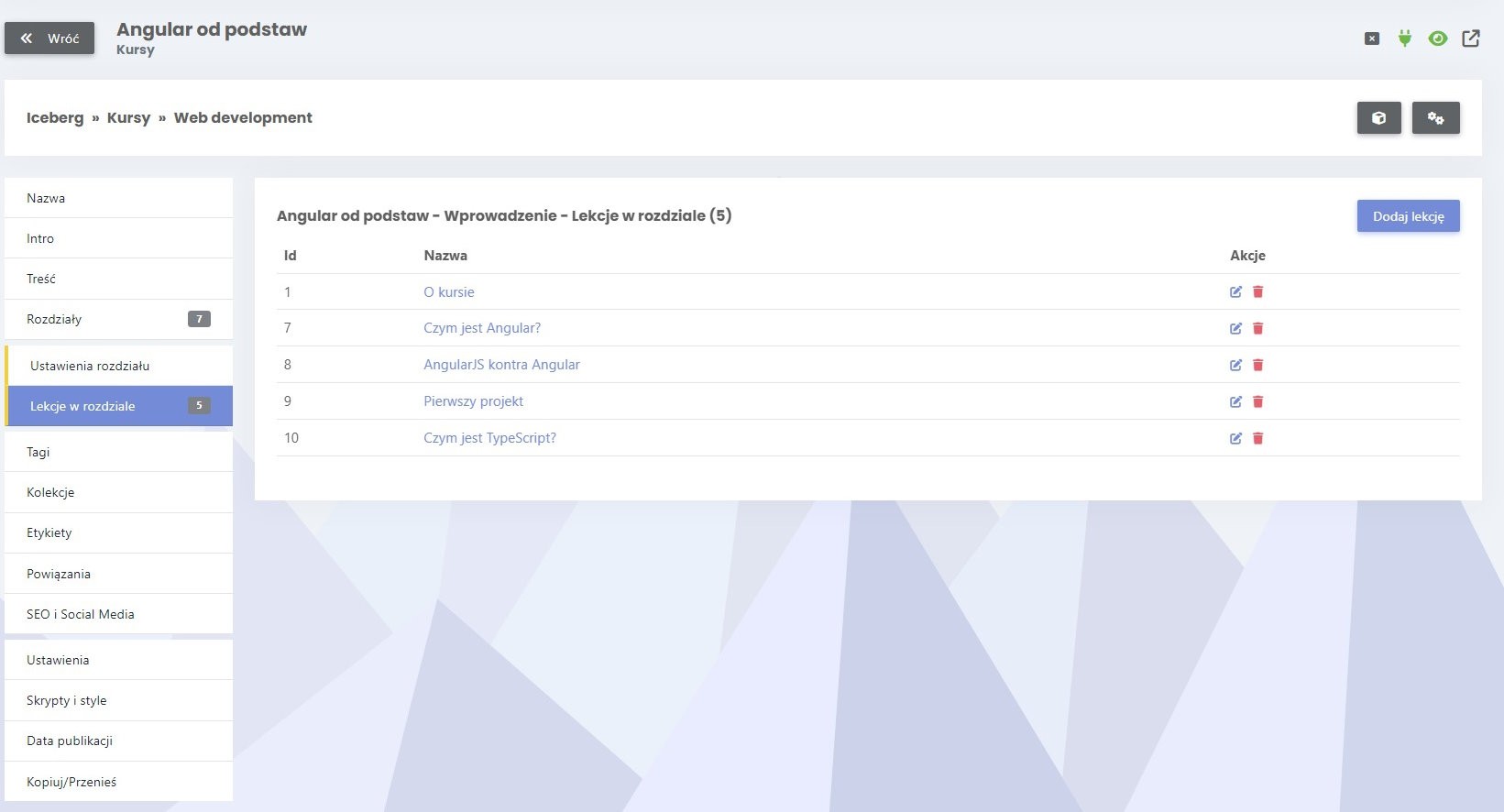
Task: Click the Iceberg breadcrumb link
Action: (55, 118)
